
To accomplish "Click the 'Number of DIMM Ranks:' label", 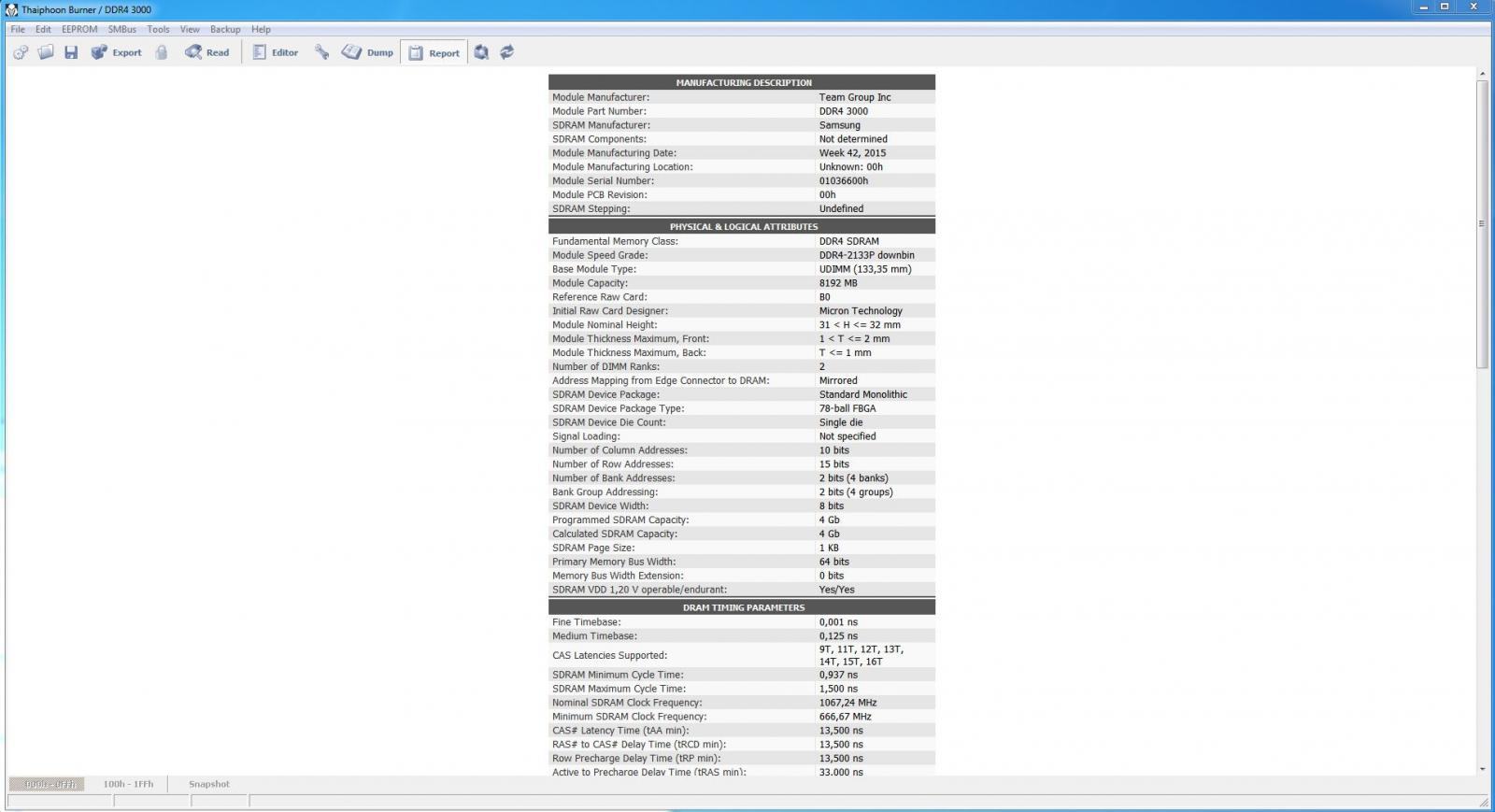I will (605, 366).
